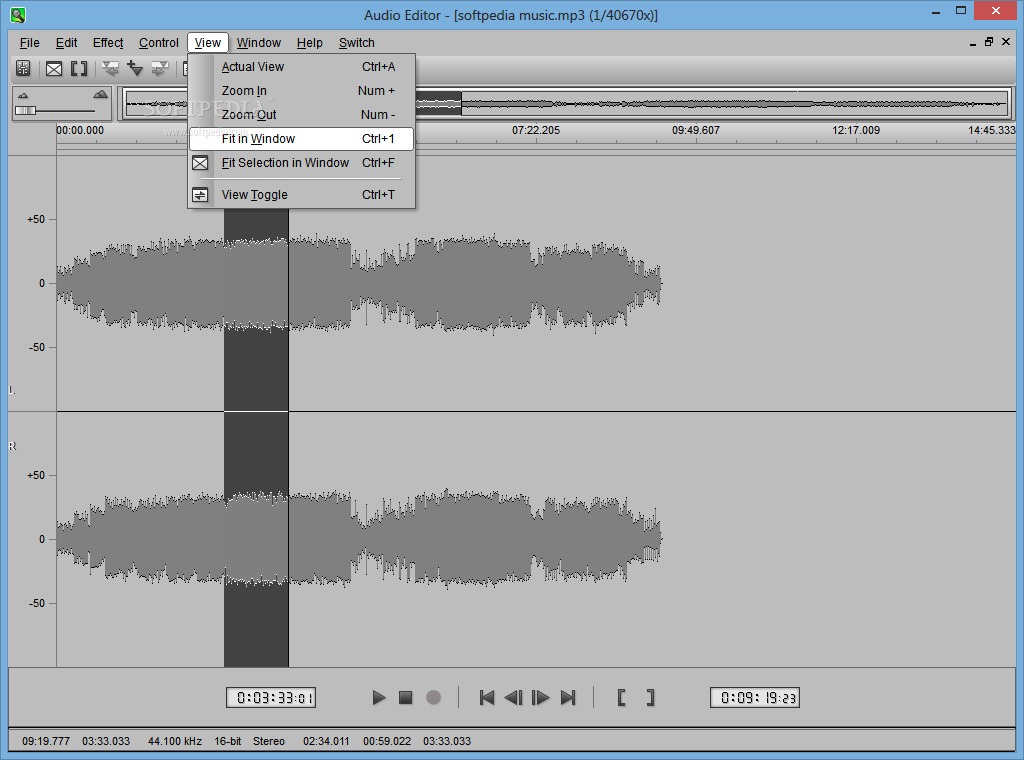Screen dimensions: 1024x760
Task: Click 02:34.011 in the status bar
Action: tap(326, 741)
